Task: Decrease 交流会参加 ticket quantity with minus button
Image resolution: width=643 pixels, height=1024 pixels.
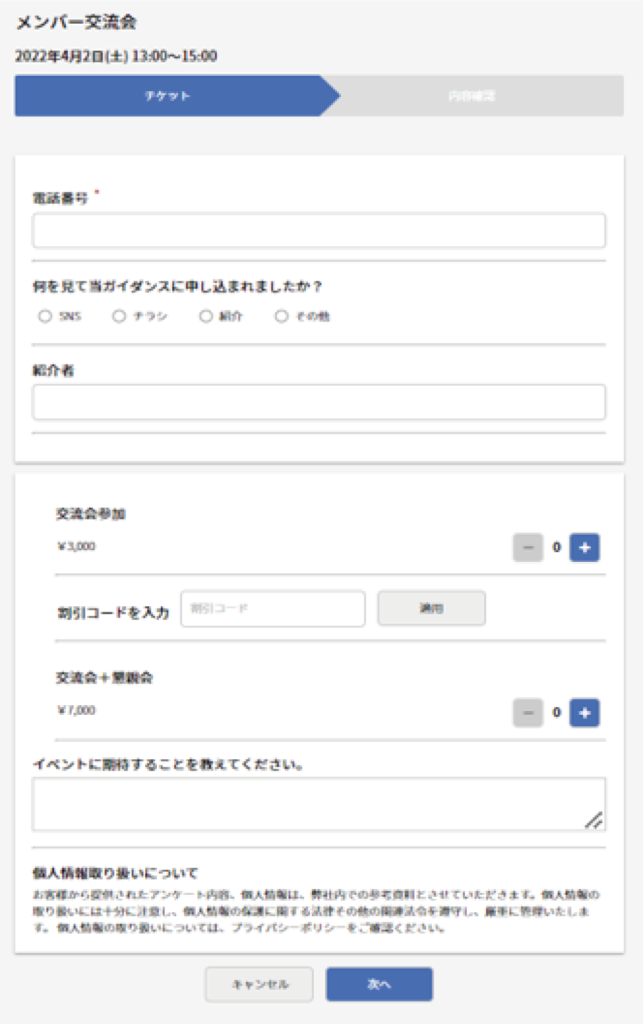Action: click(x=527, y=547)
